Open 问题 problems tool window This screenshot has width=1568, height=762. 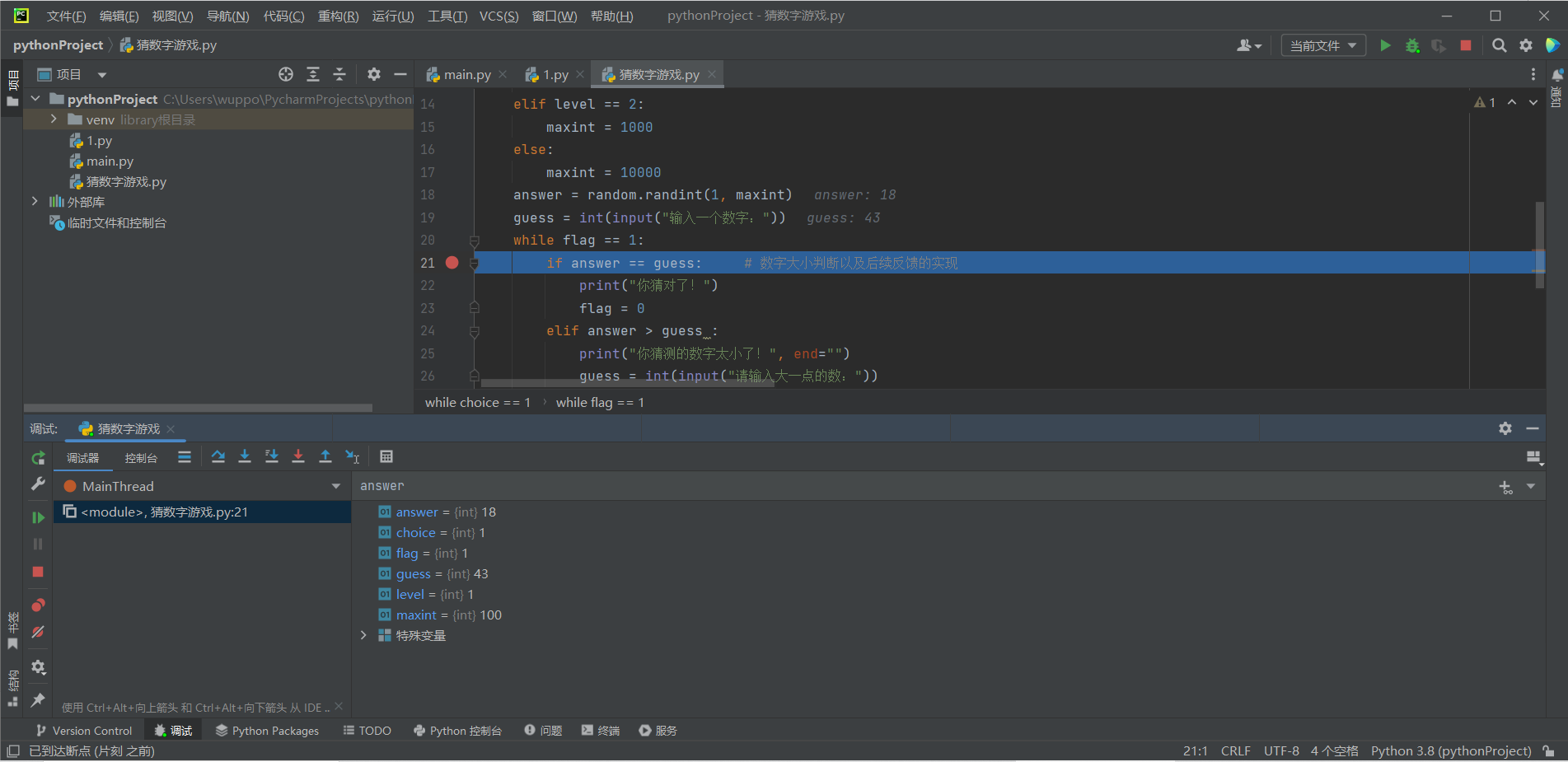click(x=543, y=731)
